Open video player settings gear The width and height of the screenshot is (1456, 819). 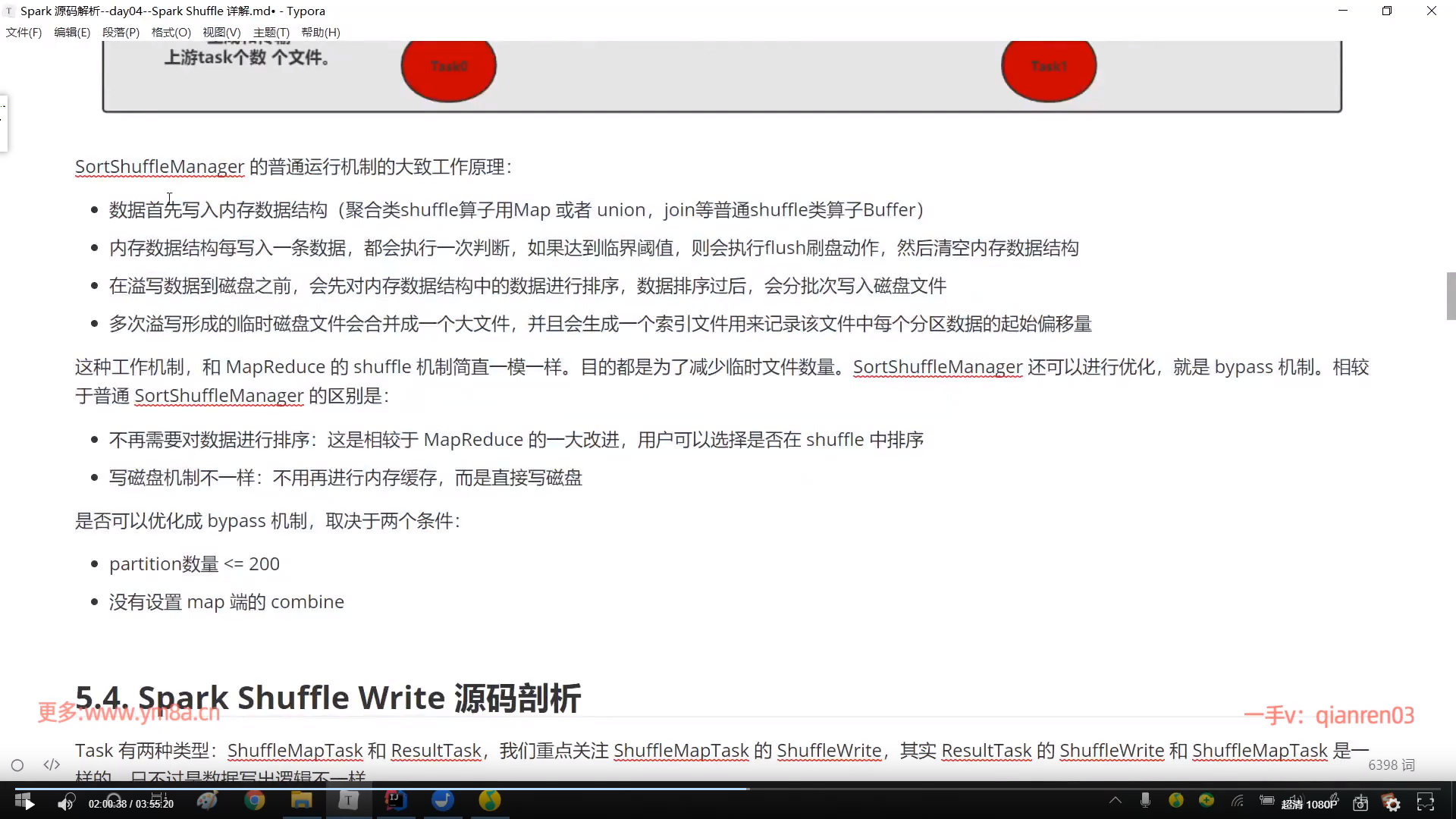[x=1392, y=804]
